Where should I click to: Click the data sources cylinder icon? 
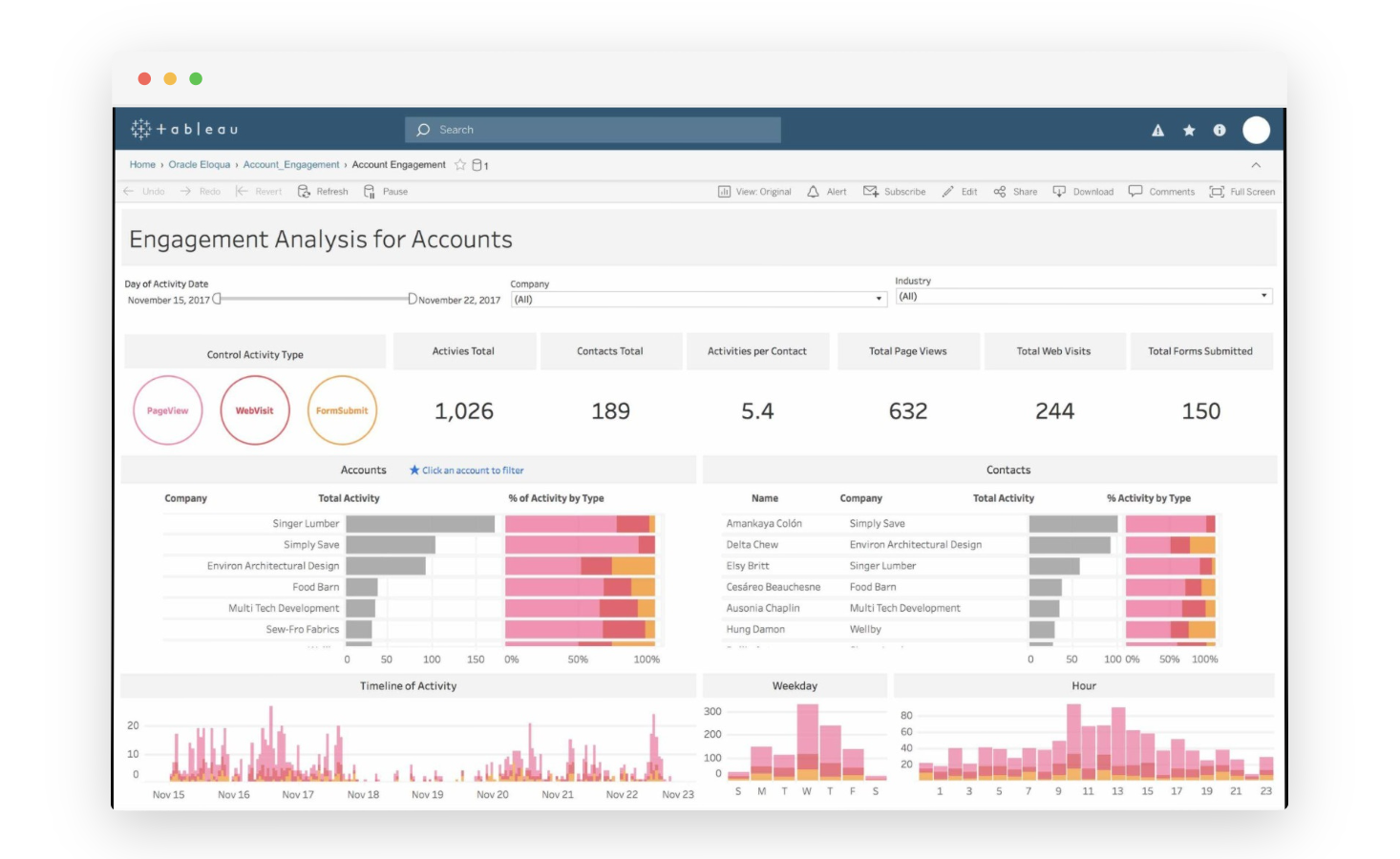477,165
